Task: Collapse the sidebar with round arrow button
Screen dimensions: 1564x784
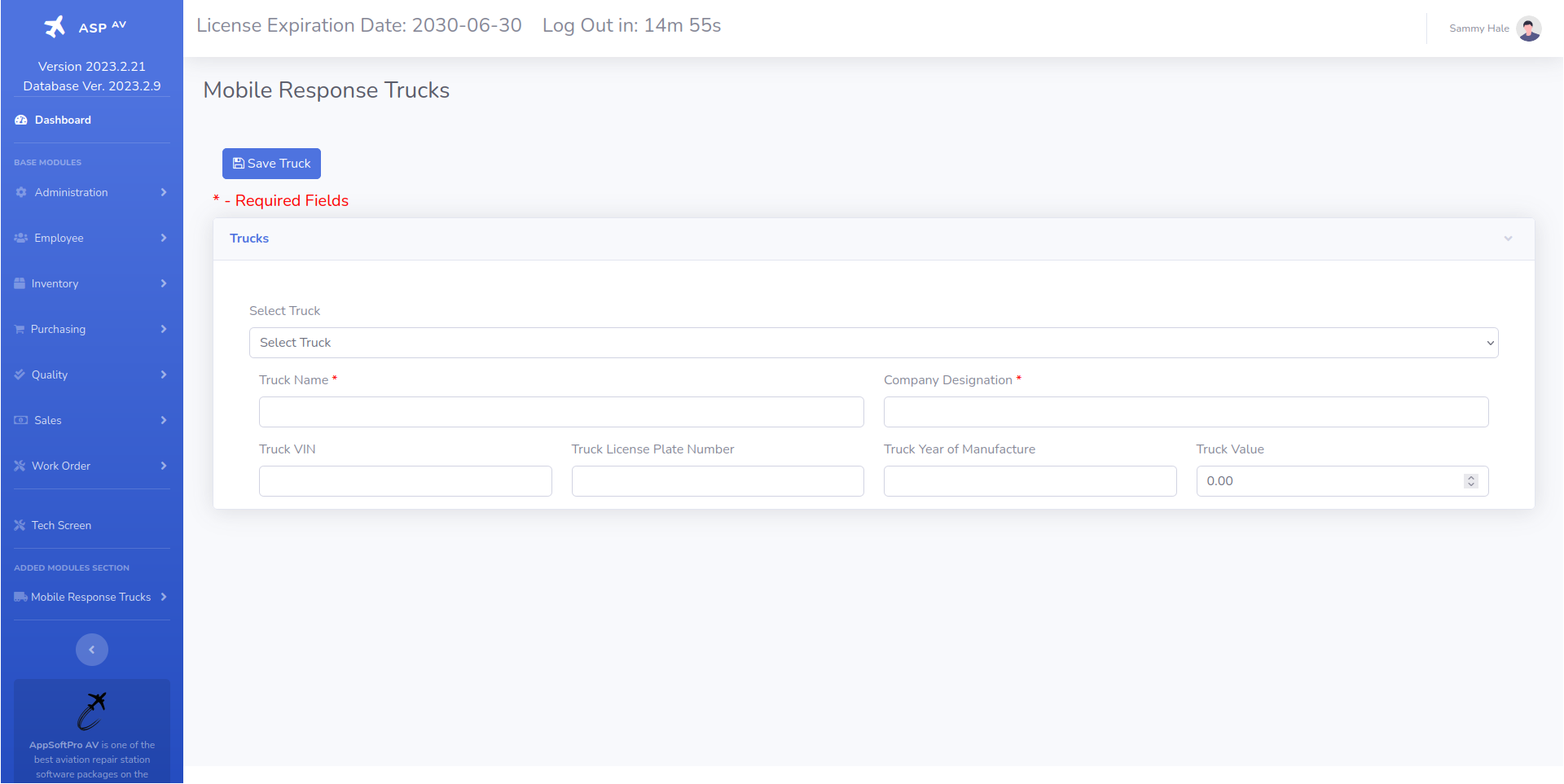Action: tap(92, 650)
